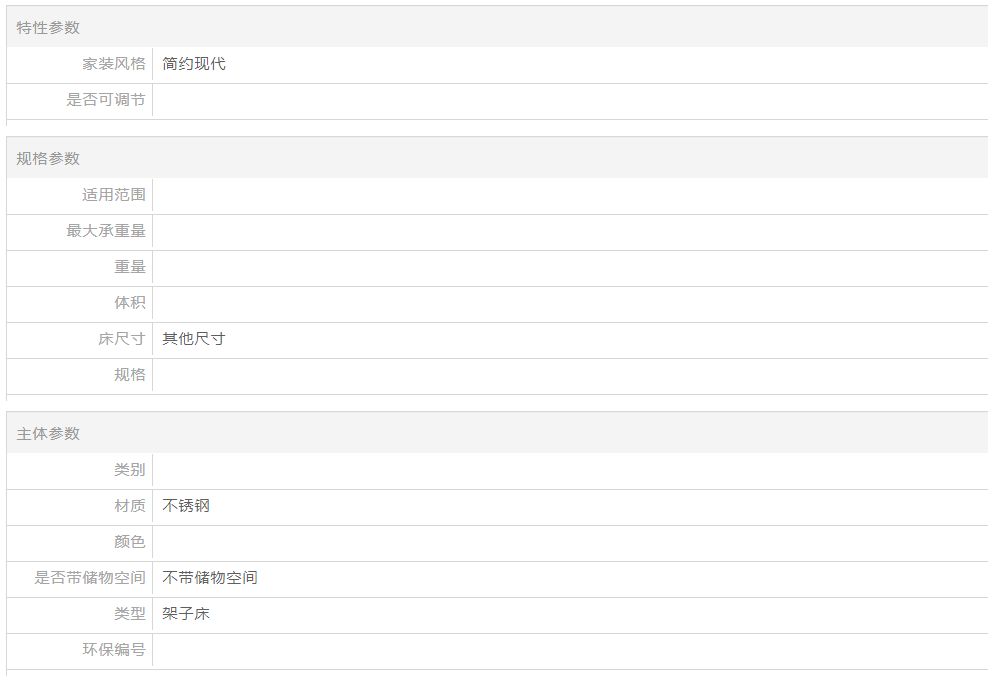The width and height of the screenshot is (995, 681).
Task: Select the 体积 row label
Action: (x=130, y=303)
